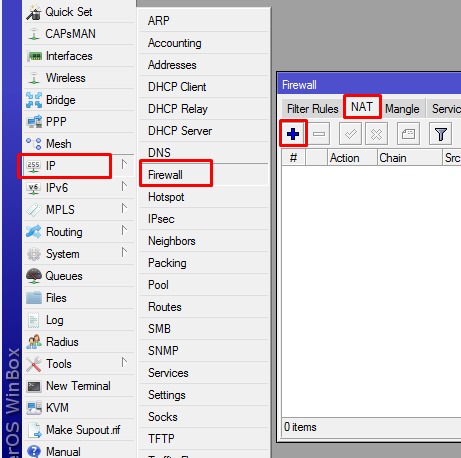The image size is (461, 458).
Task: Open DNS in the IP submenu
Action: [x=204, y=153]
